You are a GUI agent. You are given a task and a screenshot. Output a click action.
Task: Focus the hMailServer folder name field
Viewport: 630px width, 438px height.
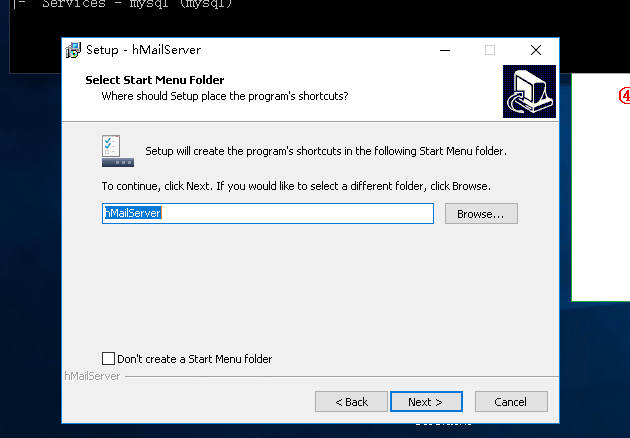click(x=268, y=213)
